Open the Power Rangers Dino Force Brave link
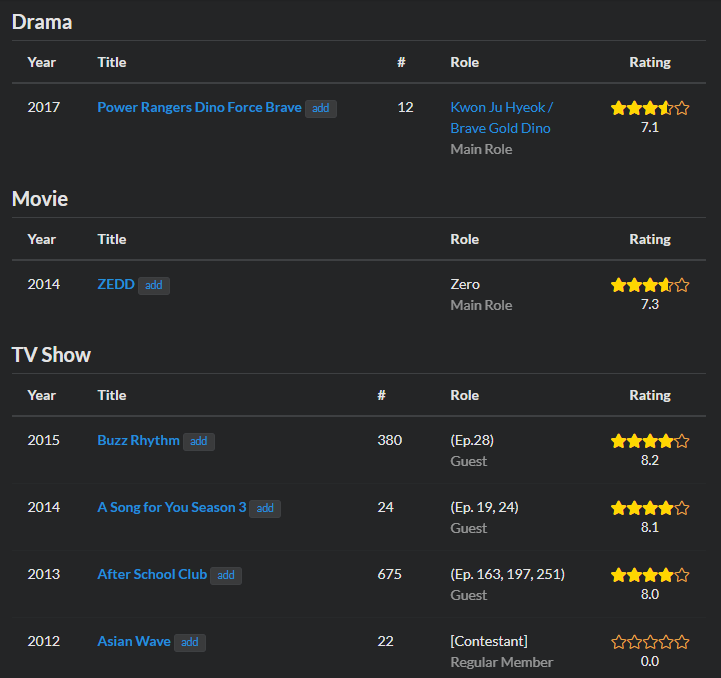Image resolution: width=721 pixels, height=678 pixels. (199, 107)
